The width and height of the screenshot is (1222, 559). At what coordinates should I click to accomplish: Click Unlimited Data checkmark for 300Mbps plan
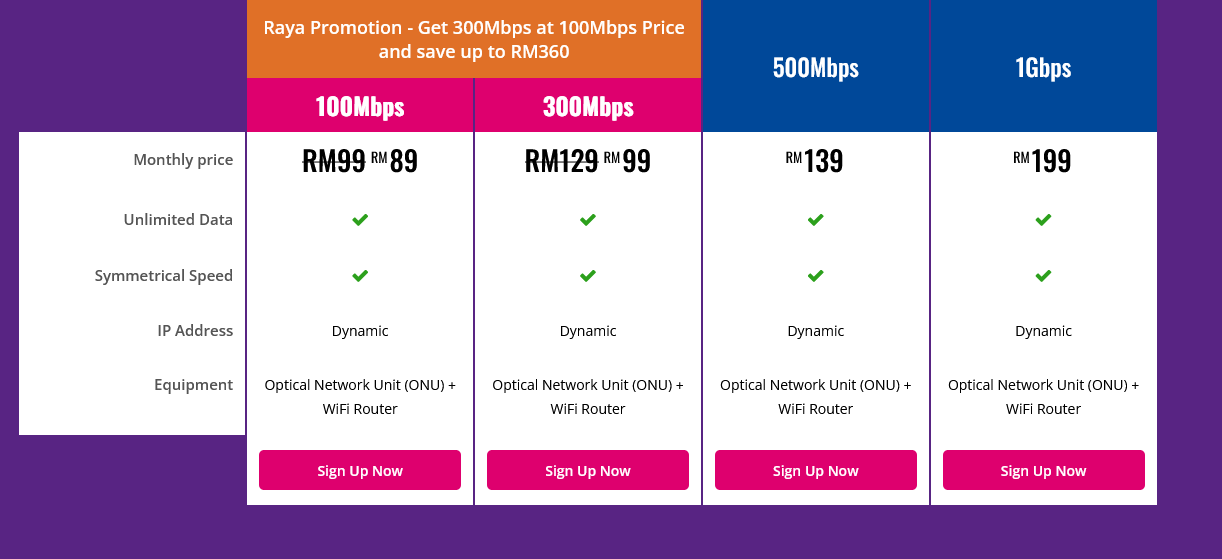588,220
